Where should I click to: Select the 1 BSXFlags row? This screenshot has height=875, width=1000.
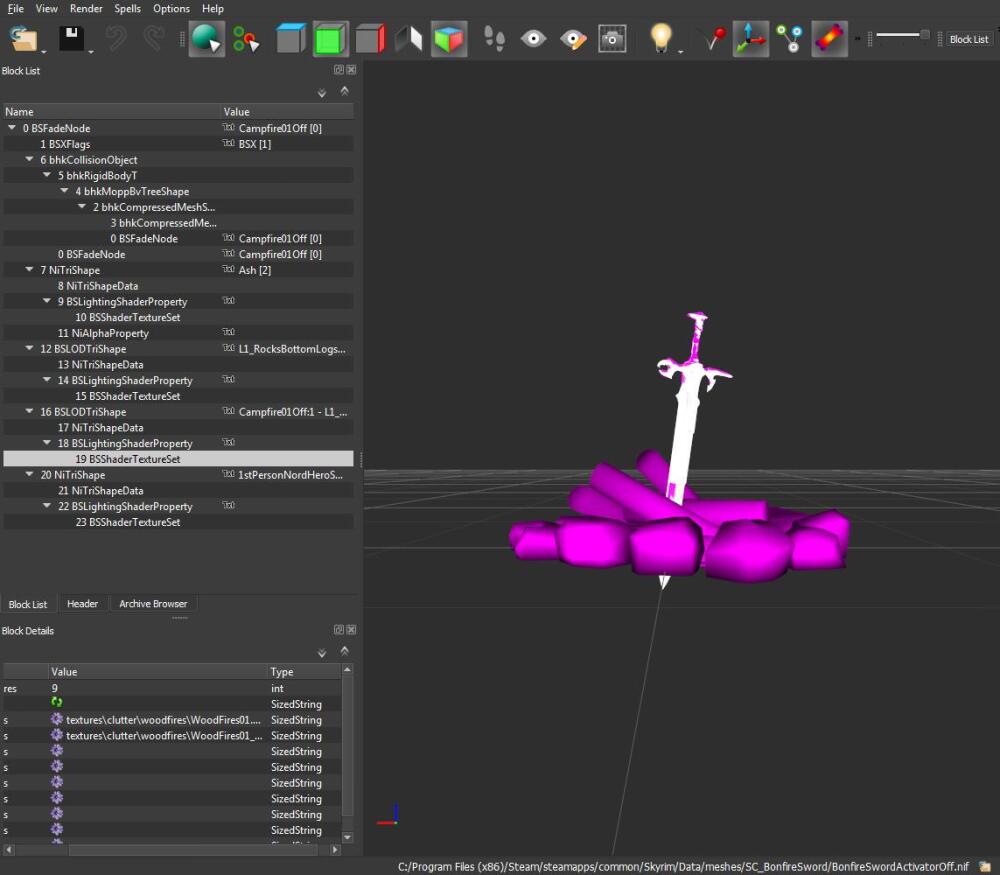pos(179,144)
